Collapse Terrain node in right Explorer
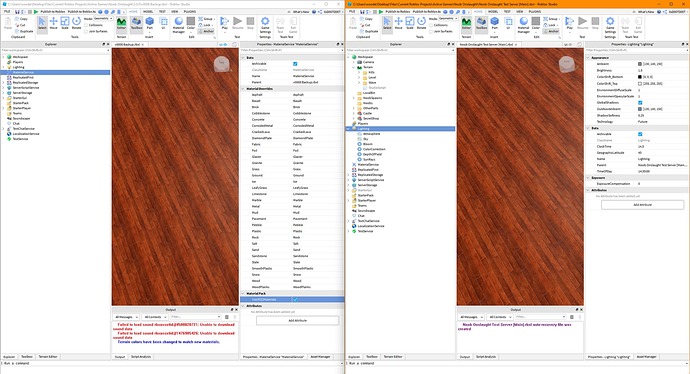 353,67
